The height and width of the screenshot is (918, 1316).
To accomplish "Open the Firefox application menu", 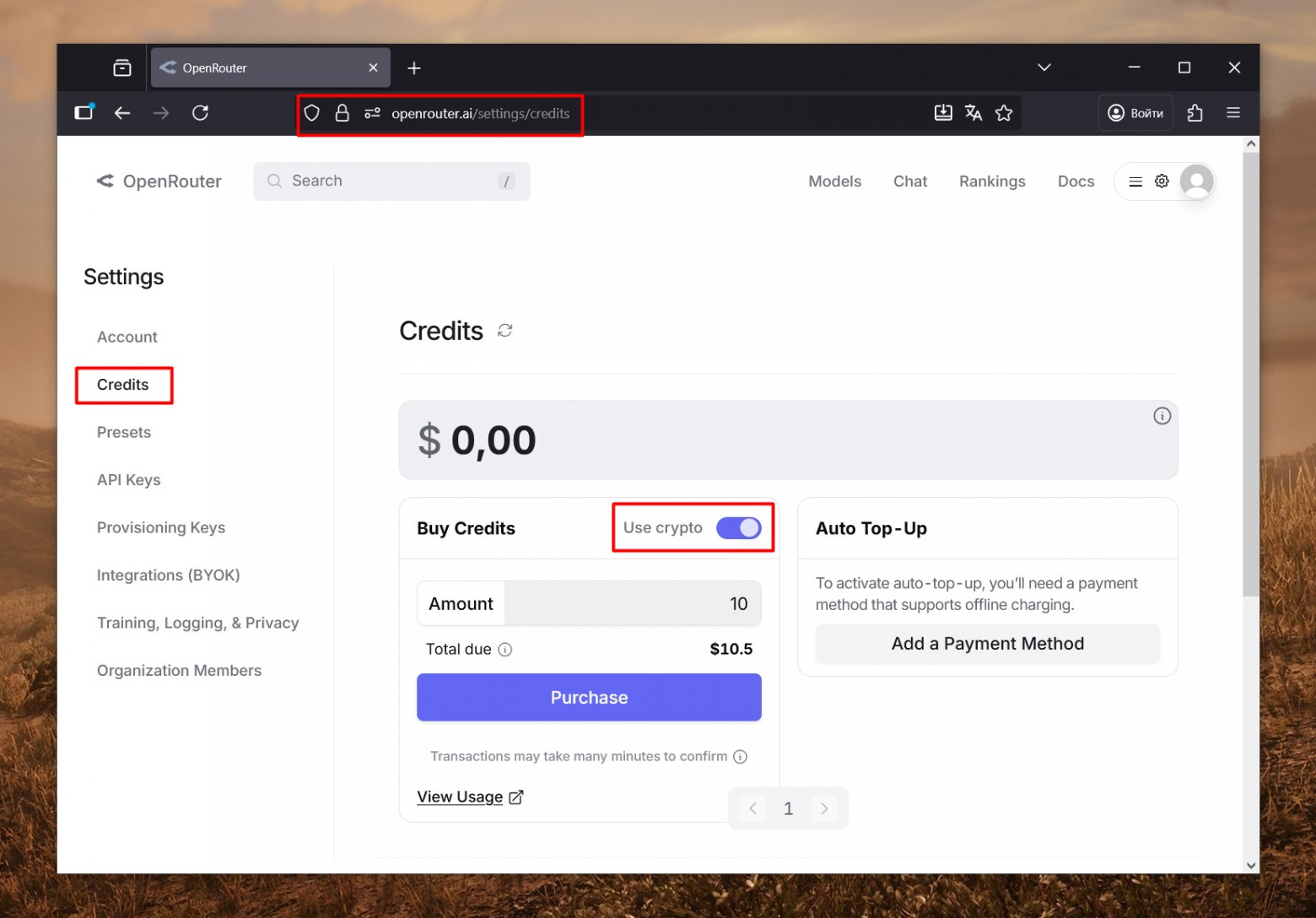I will (1233, 112).
